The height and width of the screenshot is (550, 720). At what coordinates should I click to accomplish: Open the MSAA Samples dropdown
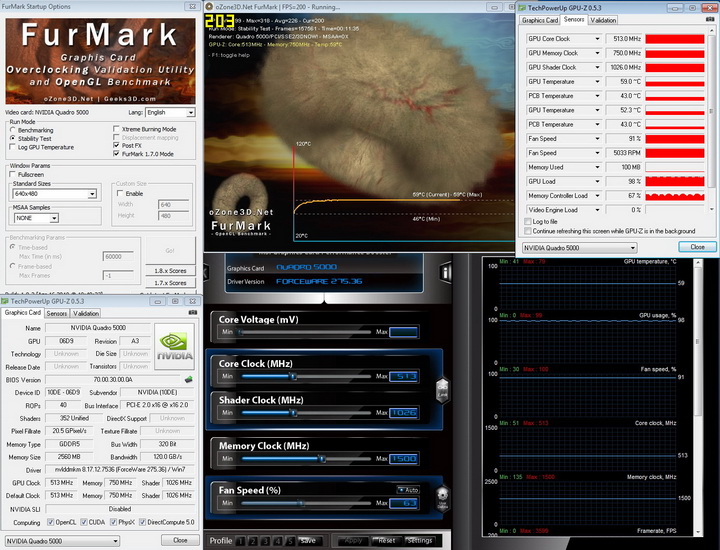(36, 218)
